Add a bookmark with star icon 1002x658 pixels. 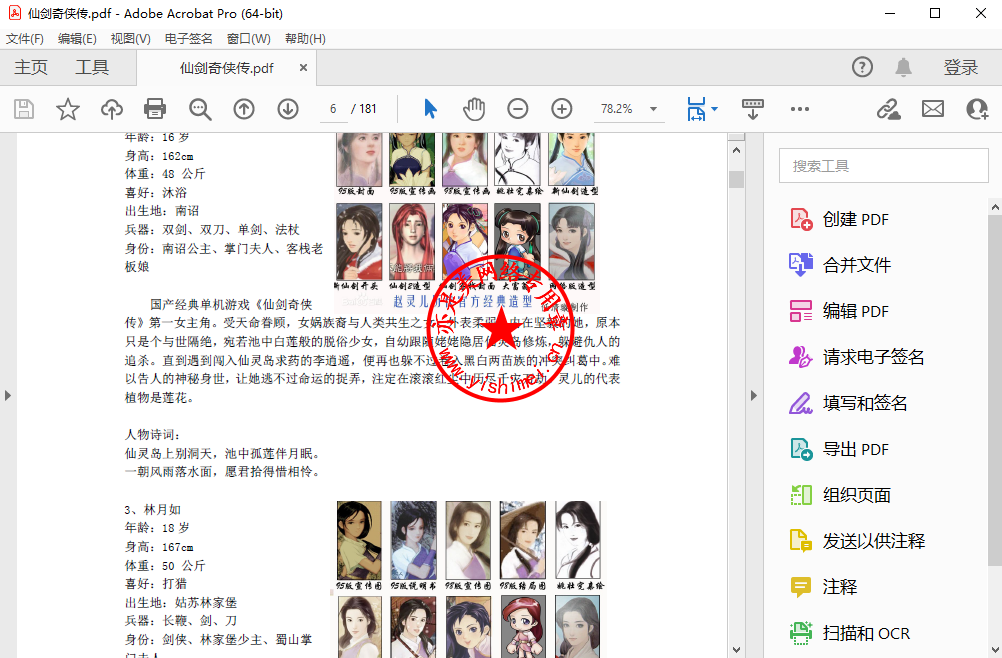tap(68, 109)
